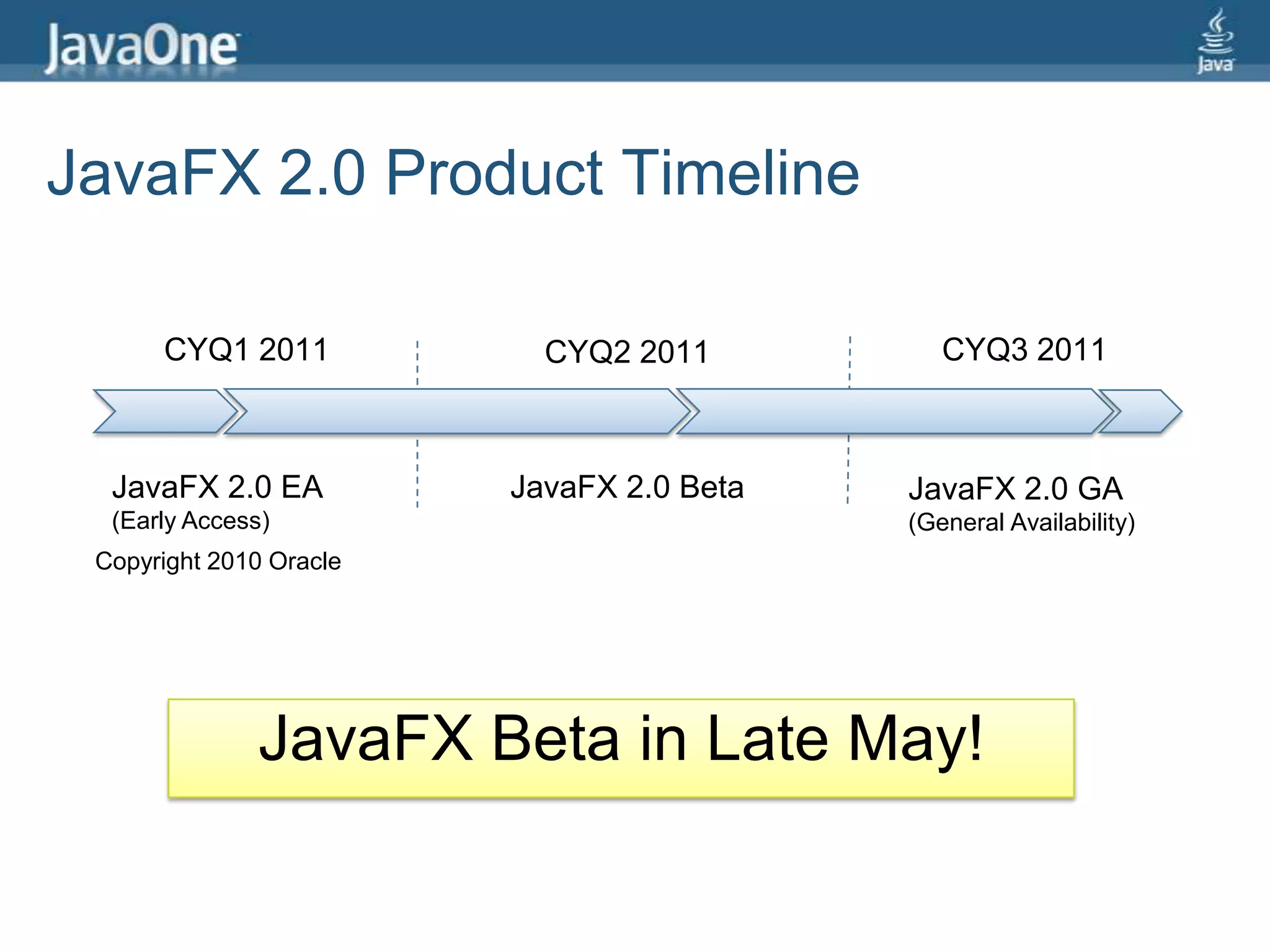Click the (Early Access) subtitle
Screen dimensions: 1270x952
[x=190, y=521]
